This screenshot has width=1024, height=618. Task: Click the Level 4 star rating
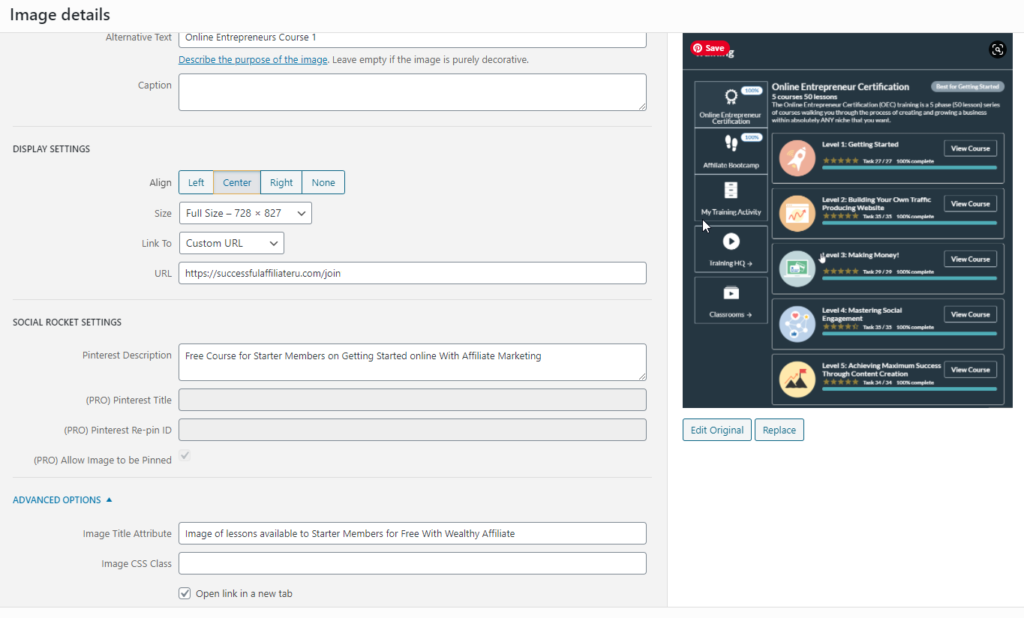[840, 327]
